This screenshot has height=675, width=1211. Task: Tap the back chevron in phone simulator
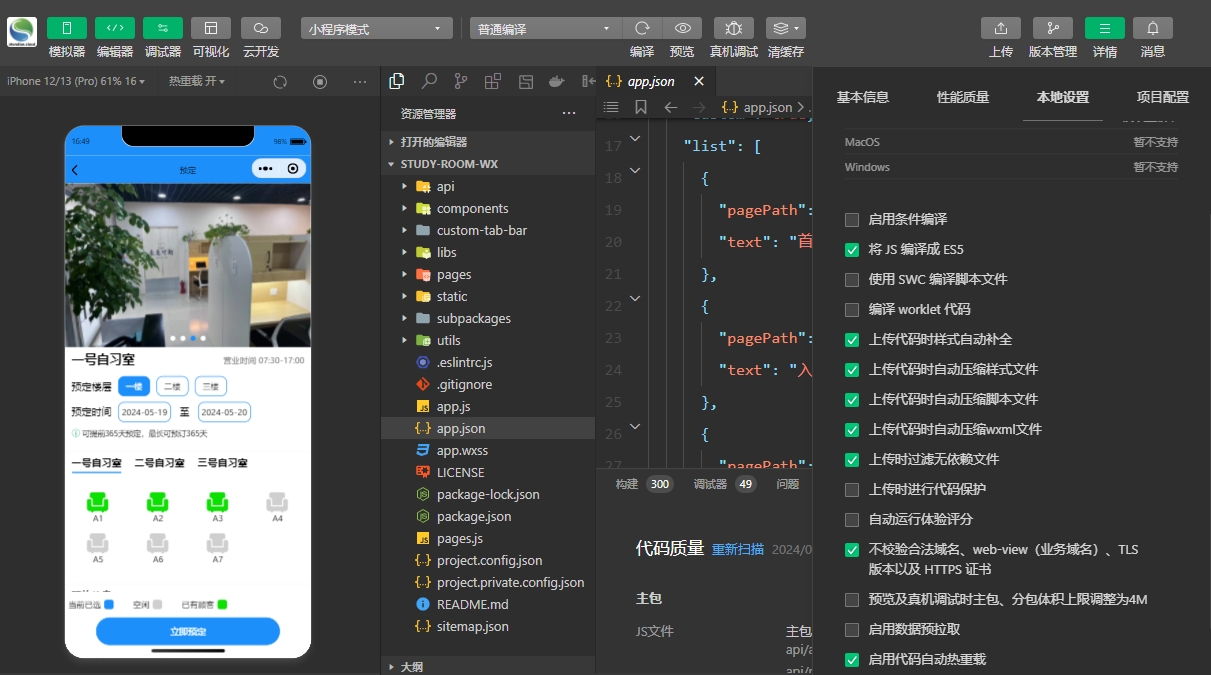pos(75,170)
